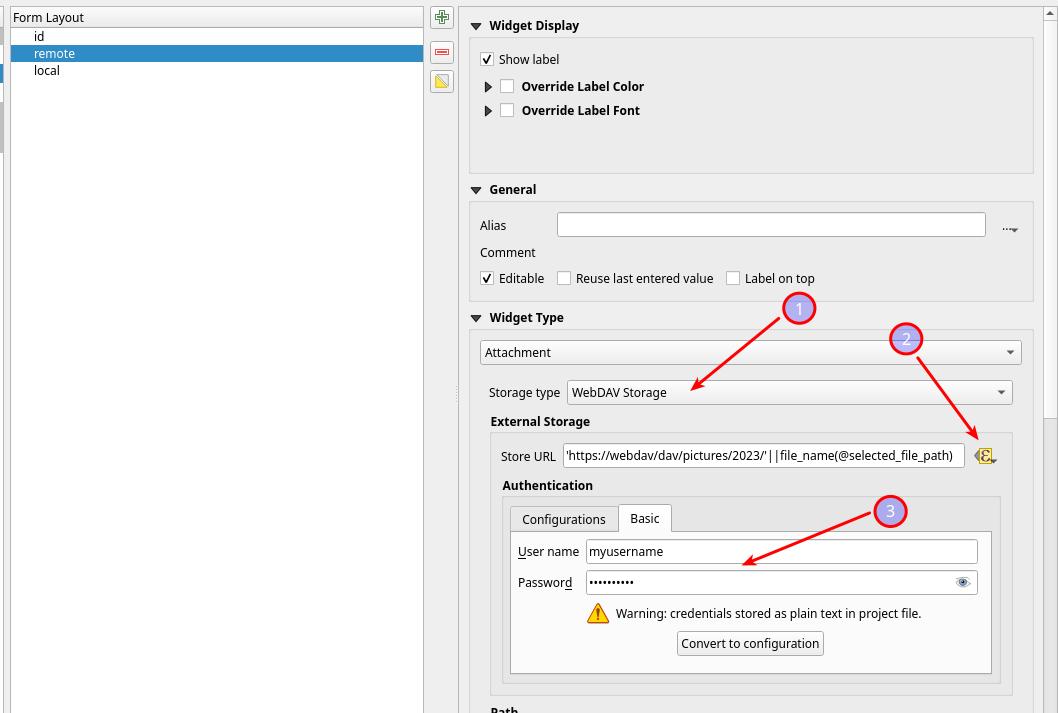Open the Storage type dropdown
Viewport: 1058px width, 713px height.
pos(789,393)
